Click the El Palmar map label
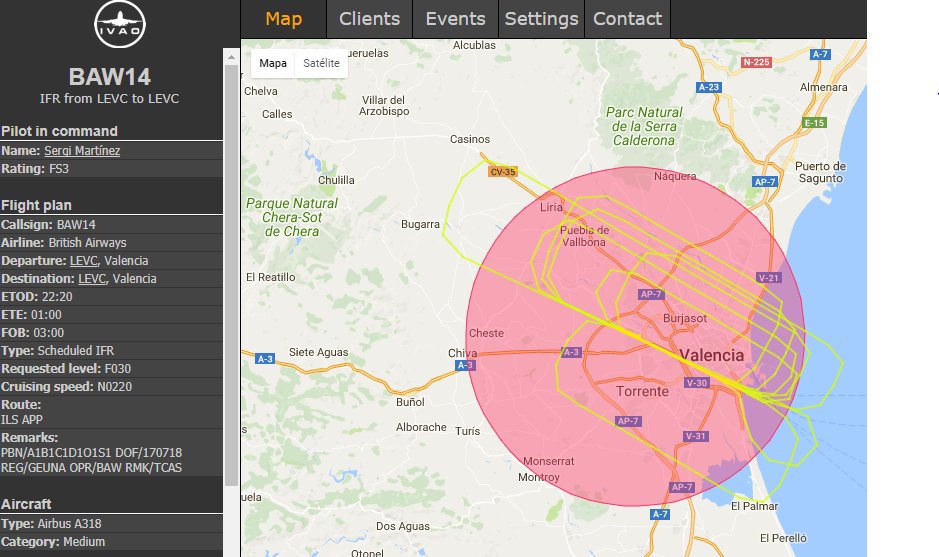Image resolution: width=939 pixels, height=557 pixels. (x=755, y=506)
